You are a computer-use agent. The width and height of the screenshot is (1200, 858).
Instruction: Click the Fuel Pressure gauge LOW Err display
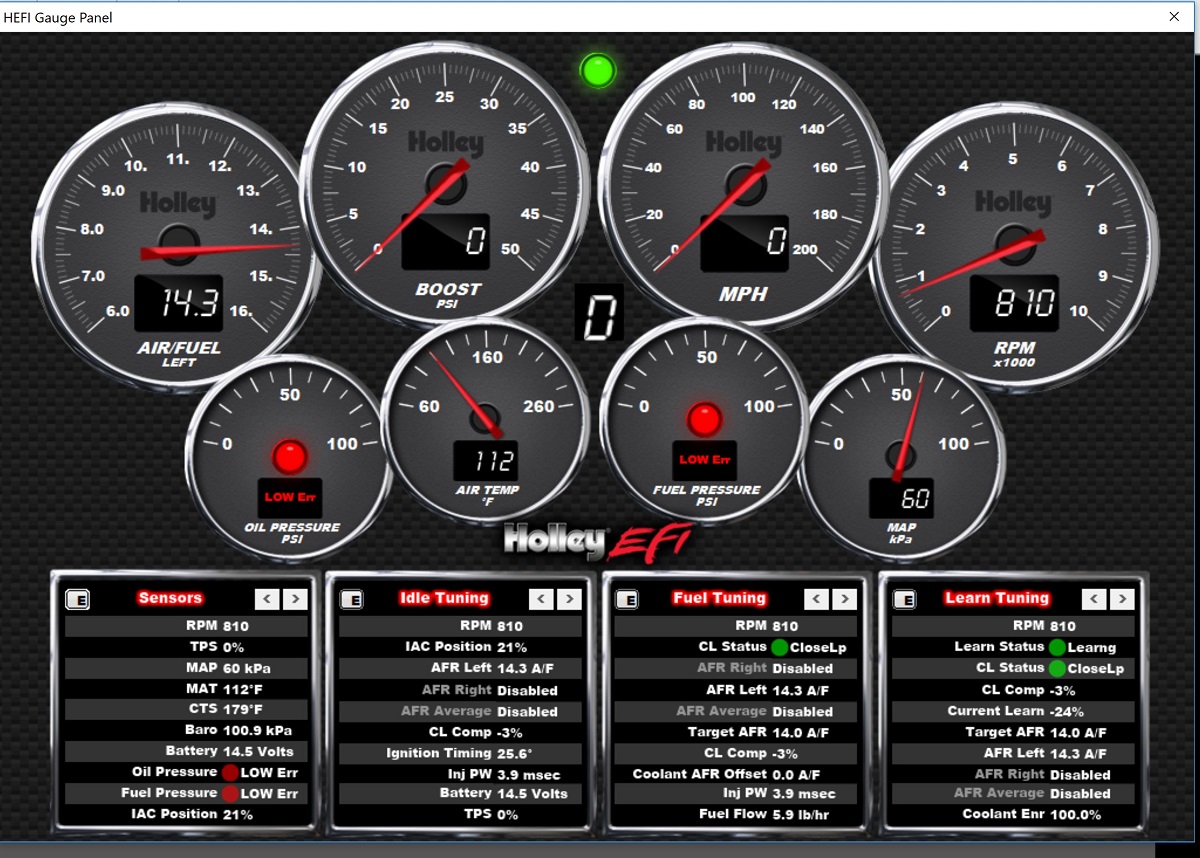(704, 460)
